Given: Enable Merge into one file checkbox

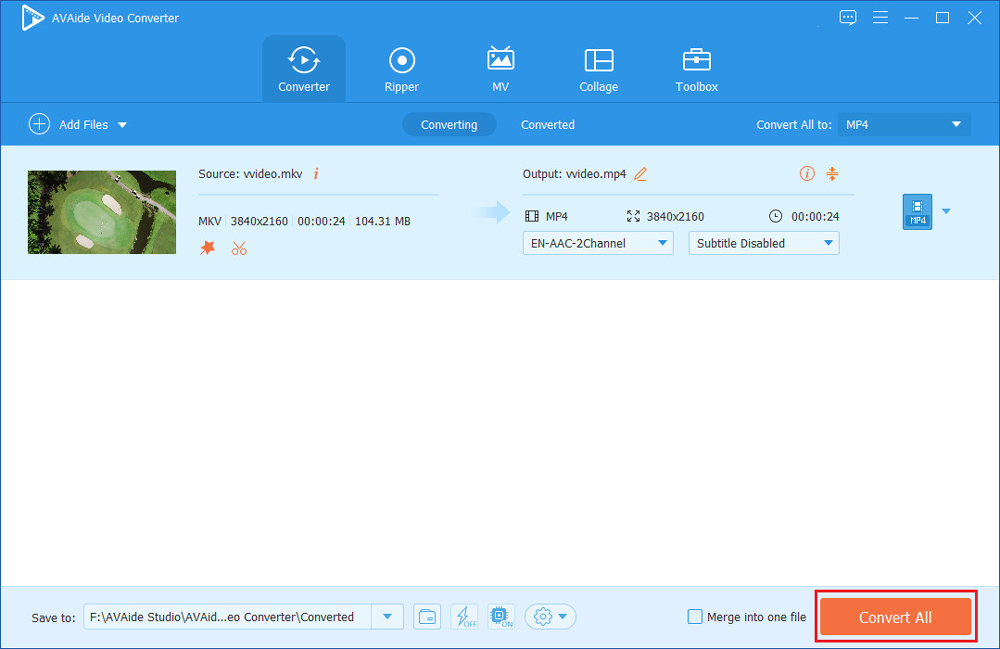Looking at the screenshot, I should pyautogui.click(x=695, y=616).
